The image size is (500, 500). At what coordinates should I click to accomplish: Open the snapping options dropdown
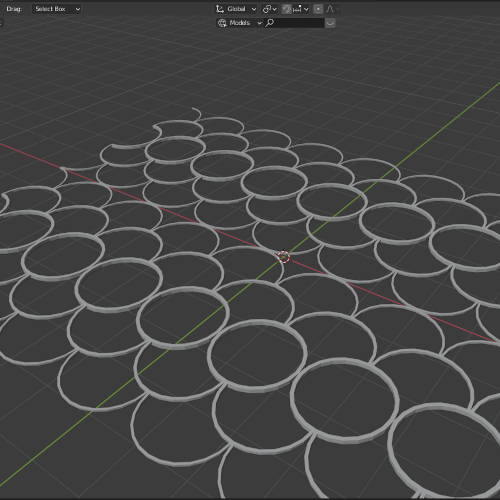pos(300,9)
